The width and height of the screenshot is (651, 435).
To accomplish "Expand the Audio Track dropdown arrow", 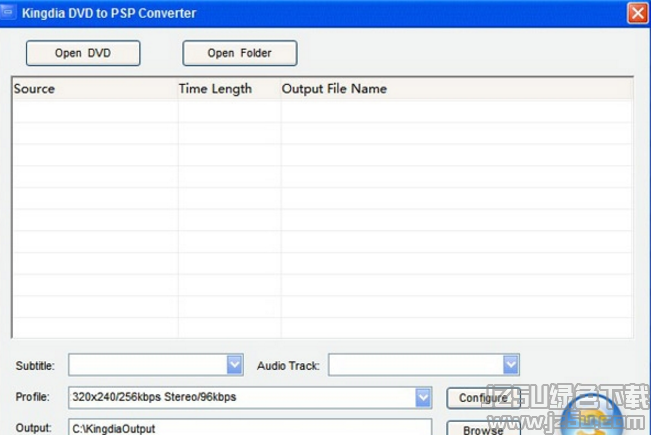I will [511, 365].
